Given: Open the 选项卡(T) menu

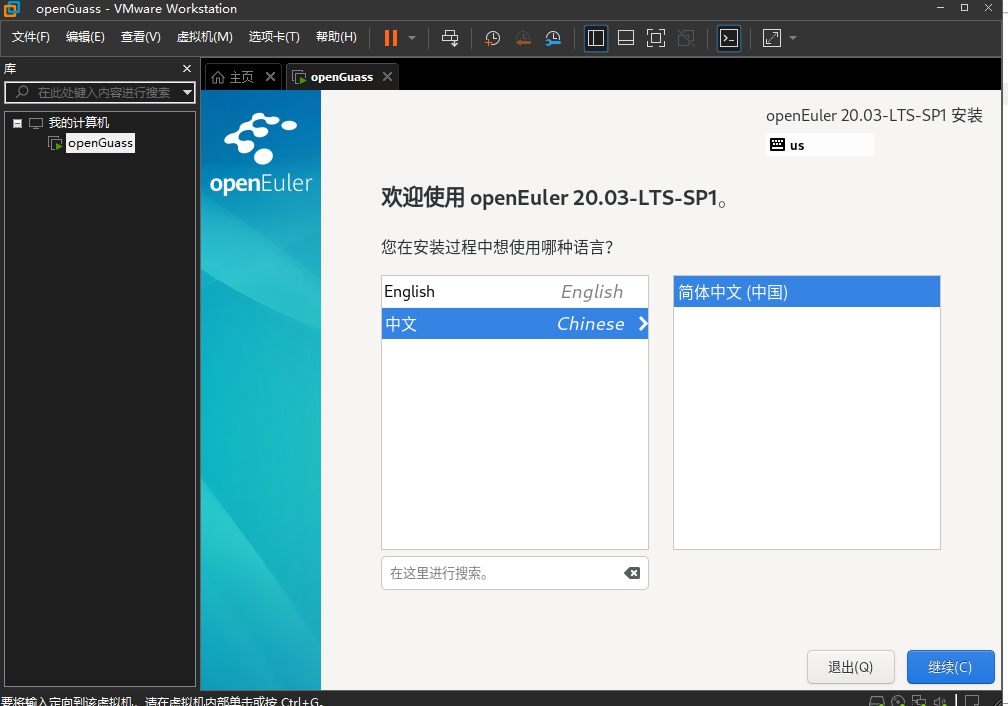Looking at the screenshot, I should point(274,37).
